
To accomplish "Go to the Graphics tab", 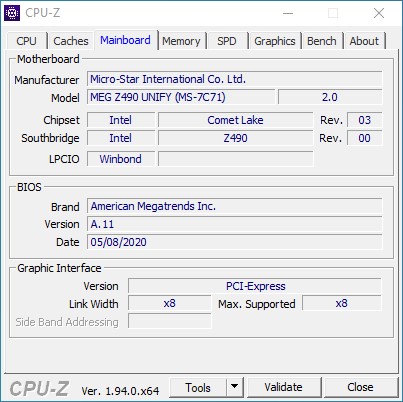I will coord(275,41).
